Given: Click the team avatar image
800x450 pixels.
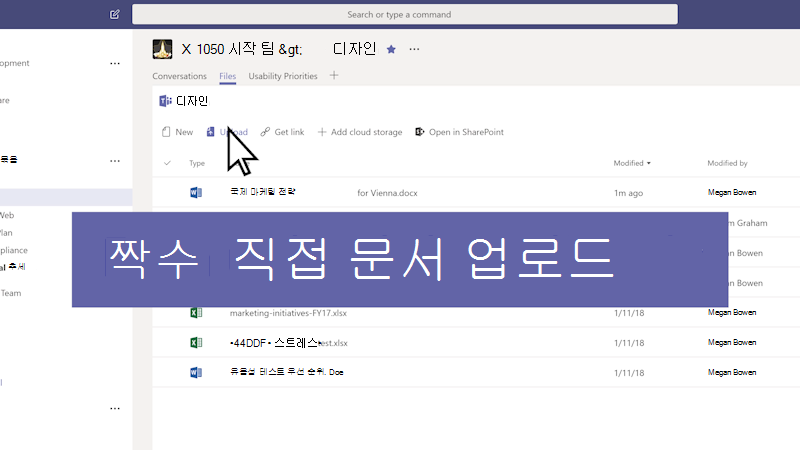Looking at the screenshot, I should (162, 49).
